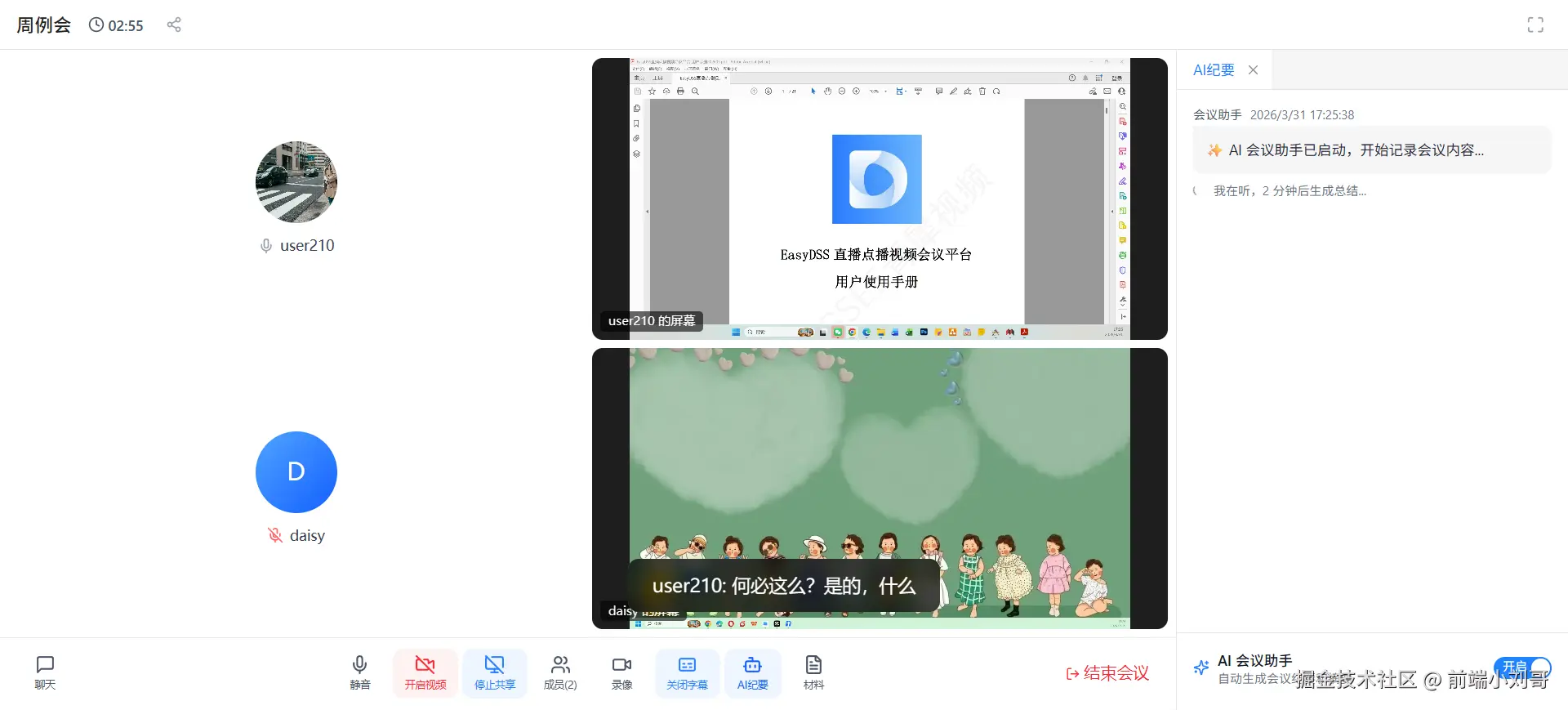
Task: Turn on camera with 开启视频
Action: [x=425, y=673]
